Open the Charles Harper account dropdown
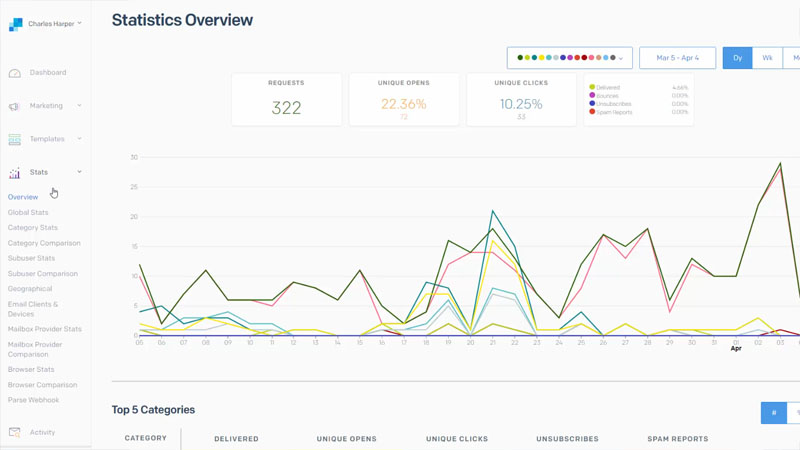This screenshot has width=800, height=450. (x=54, y=24)
